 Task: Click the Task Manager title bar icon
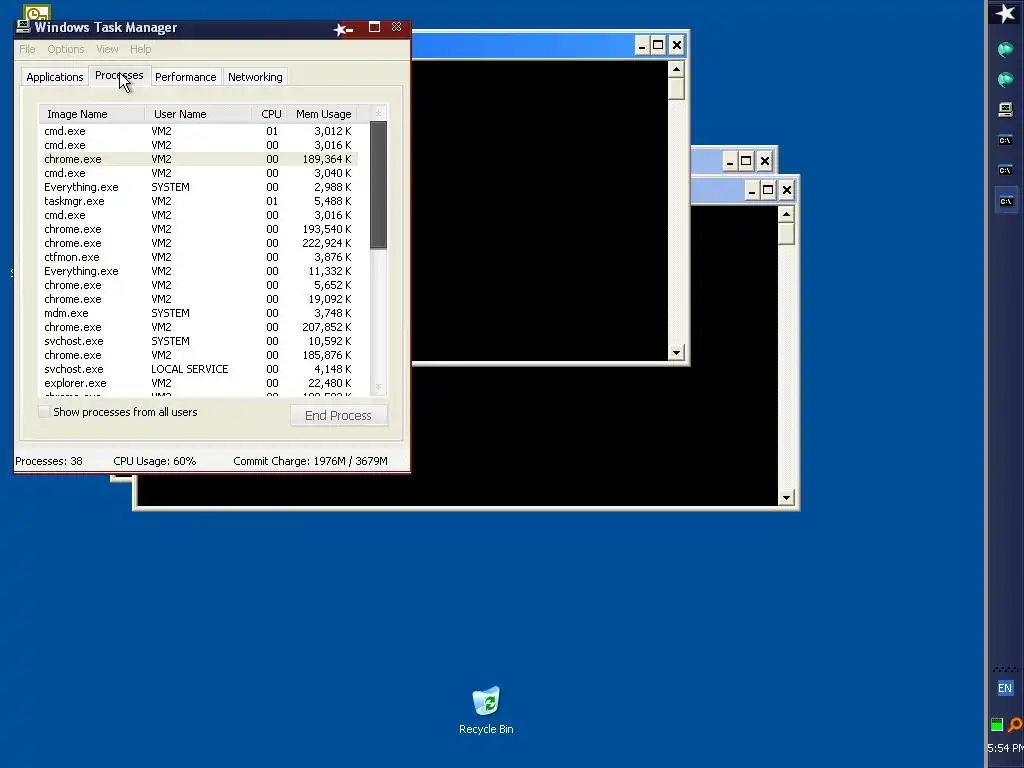coord(24,27)
